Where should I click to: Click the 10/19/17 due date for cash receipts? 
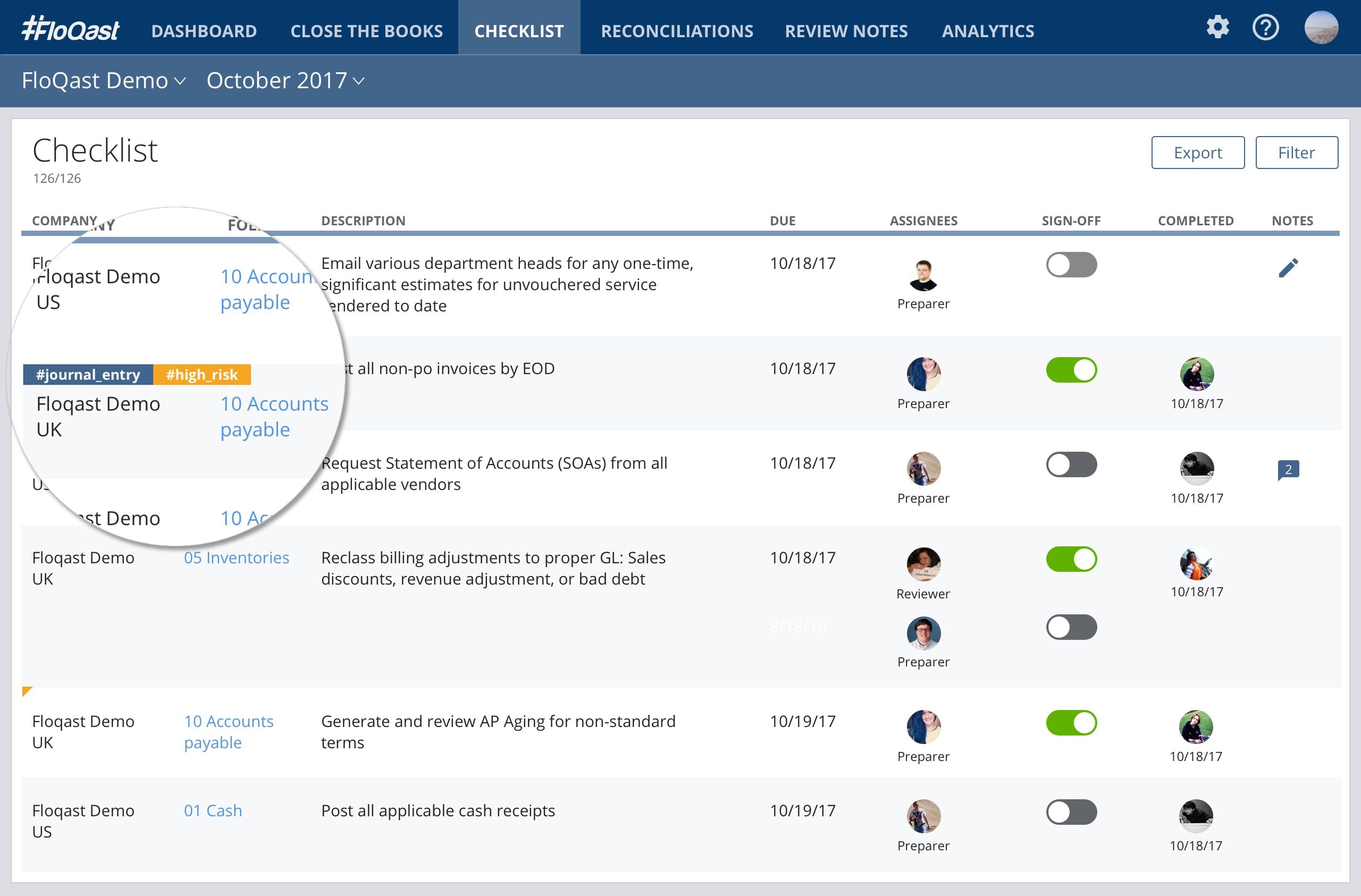(x=802, y=811)
